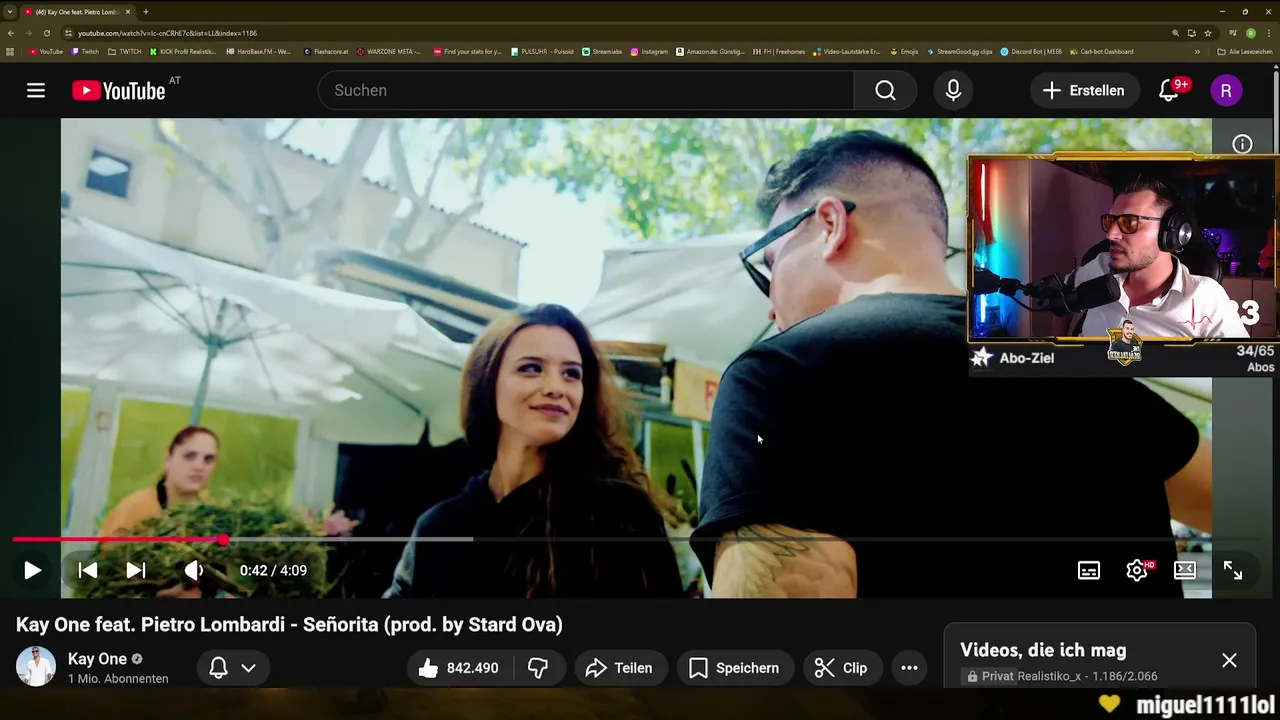Expand the tab search dropdown arrow
The width and height of the screenshot is (1280, 720).
pos(9,12)
